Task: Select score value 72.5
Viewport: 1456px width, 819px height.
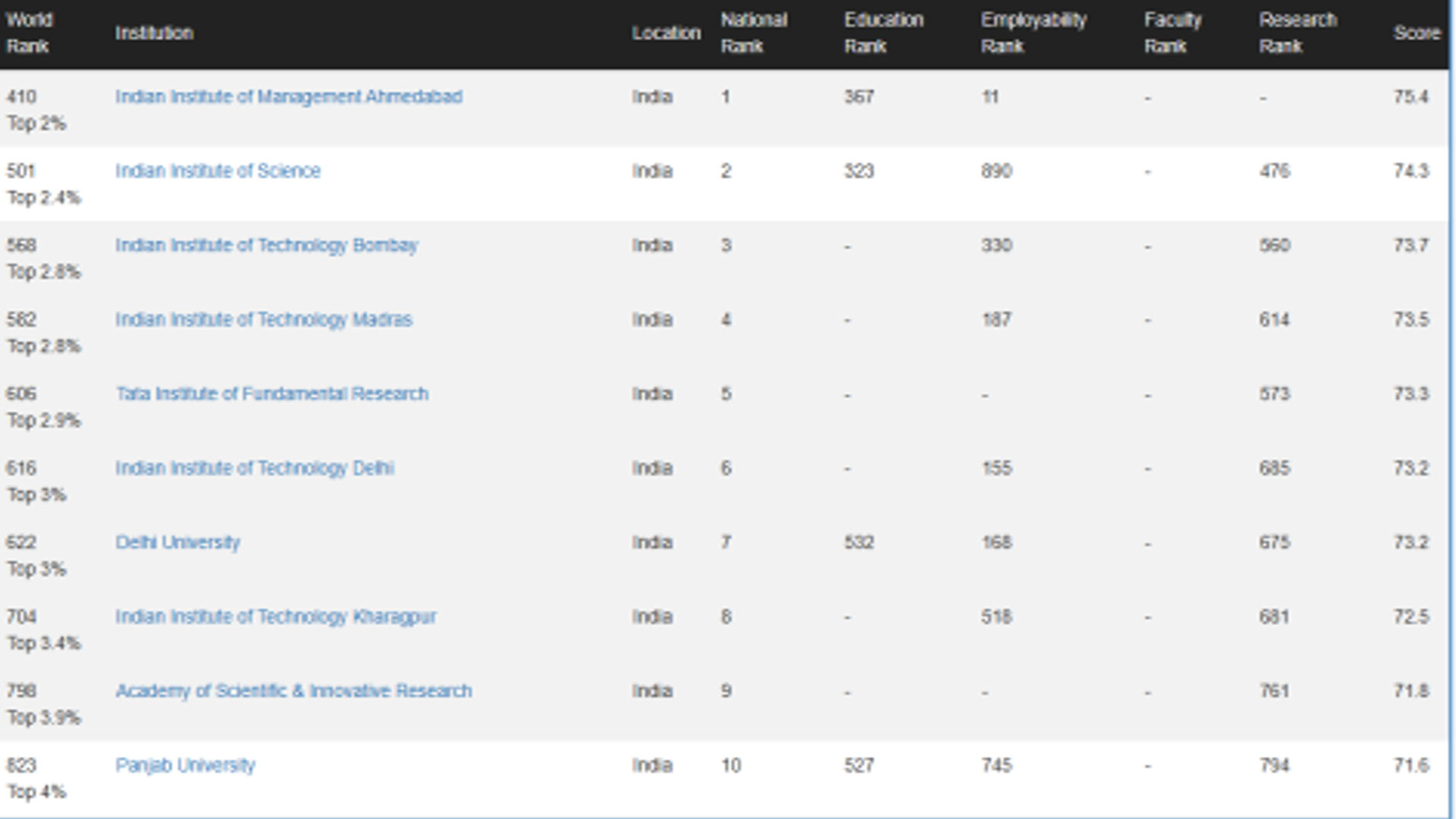Action: point(1411,617)
